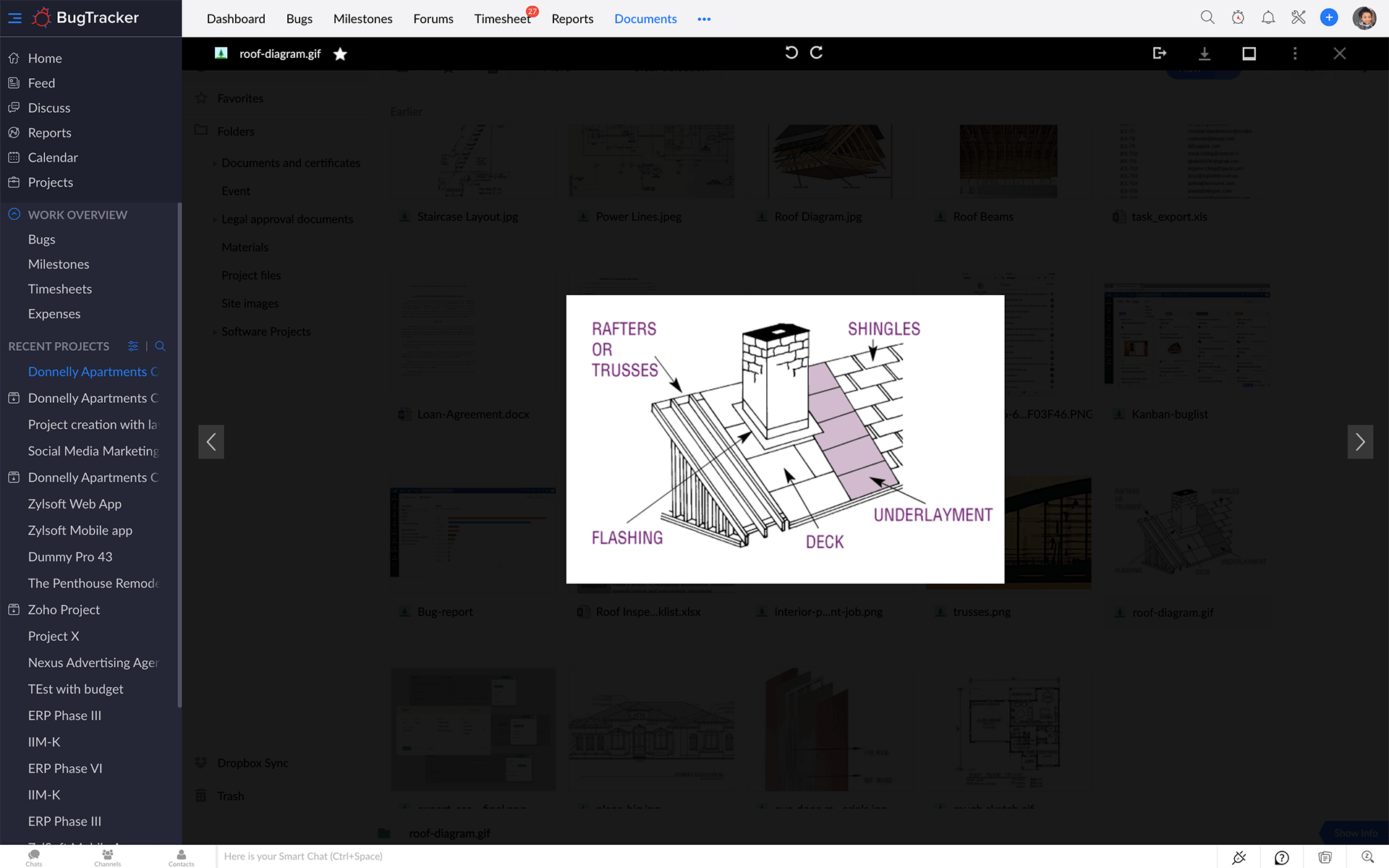Open Zoho Project in sidebar
The height and width of the screenshot is (868, 1389).
tap(64, 610)
